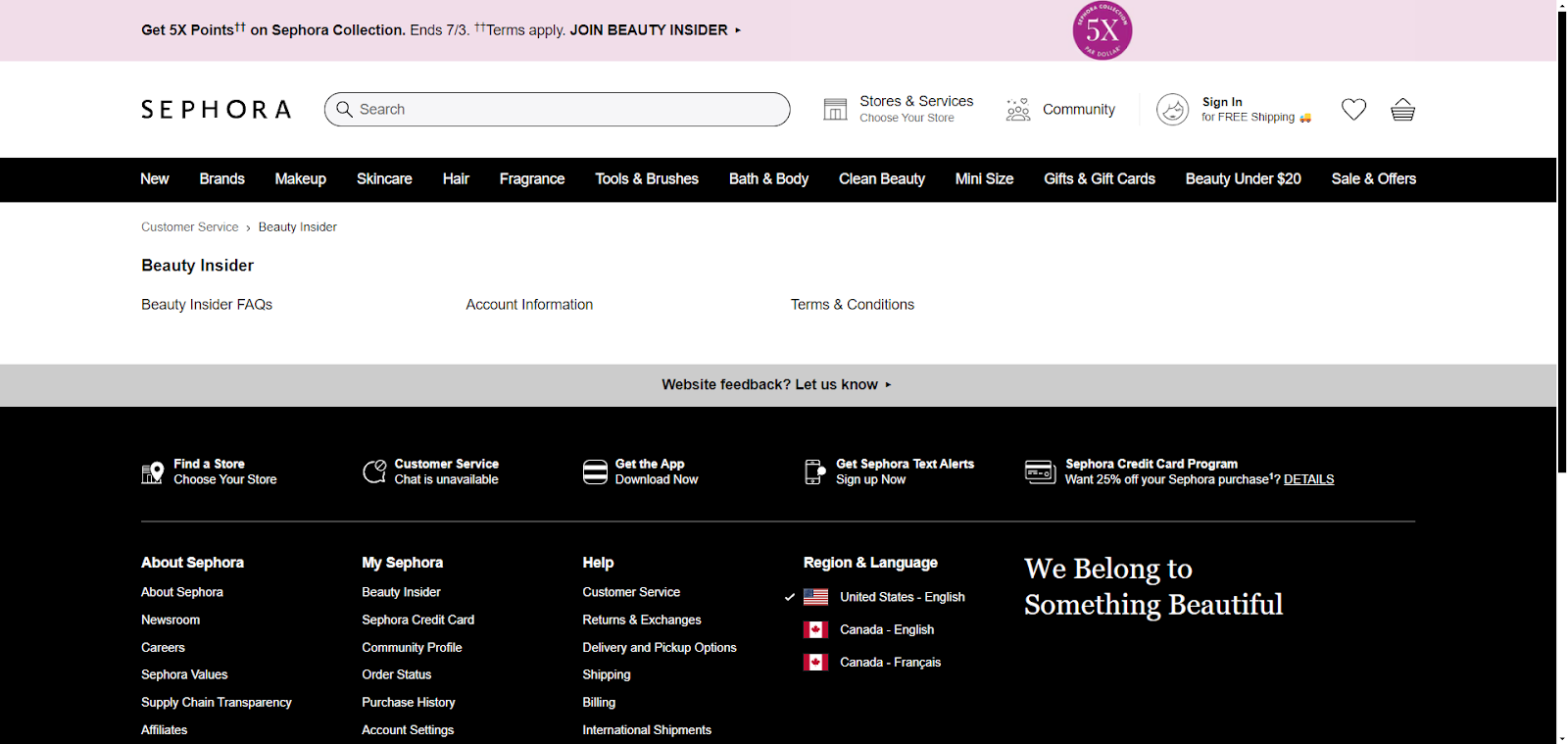Open Newsroom footer link

pyautogui.click(x=171, y=620)
